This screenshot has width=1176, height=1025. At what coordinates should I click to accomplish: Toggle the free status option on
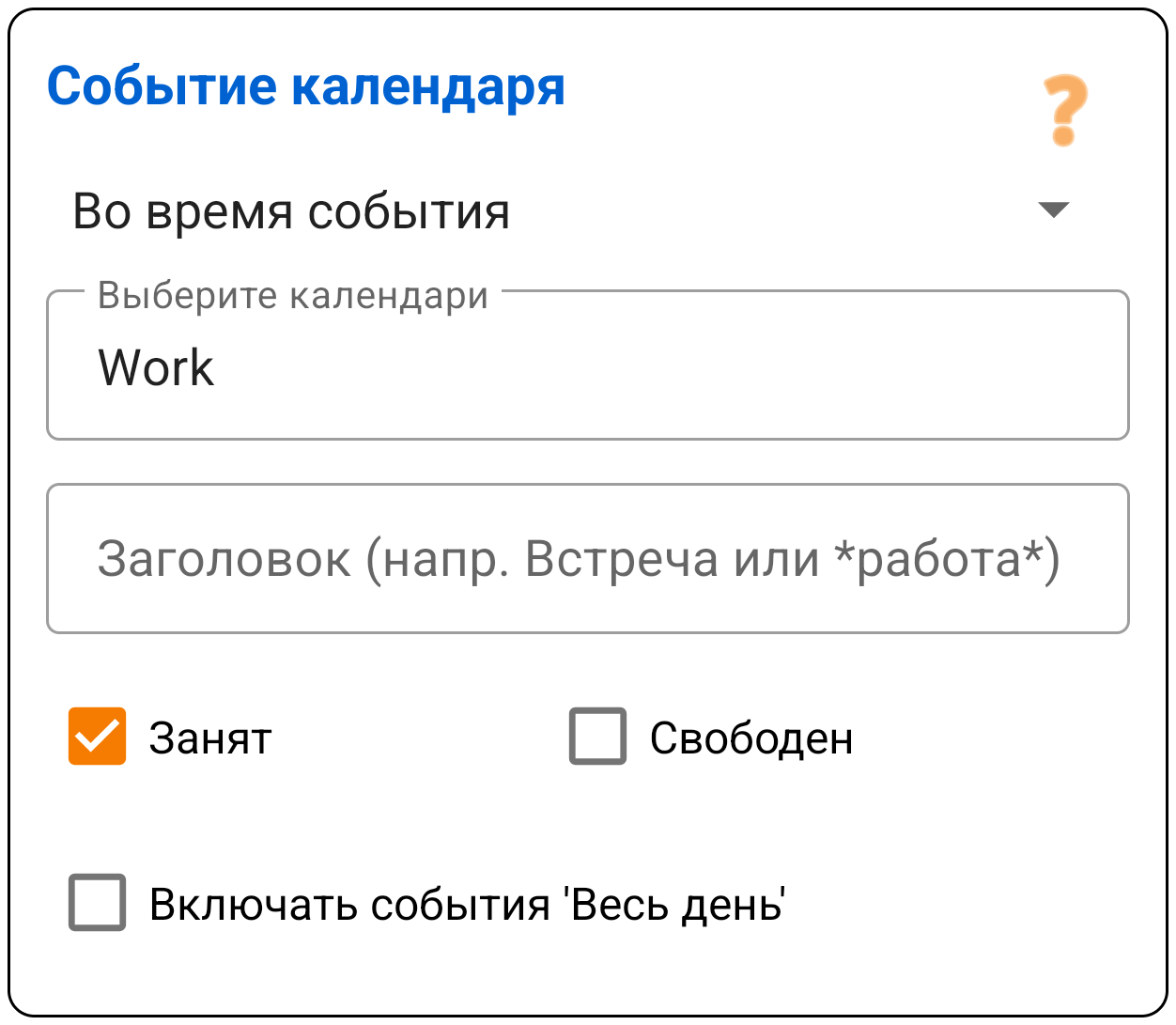click(598, 738)
